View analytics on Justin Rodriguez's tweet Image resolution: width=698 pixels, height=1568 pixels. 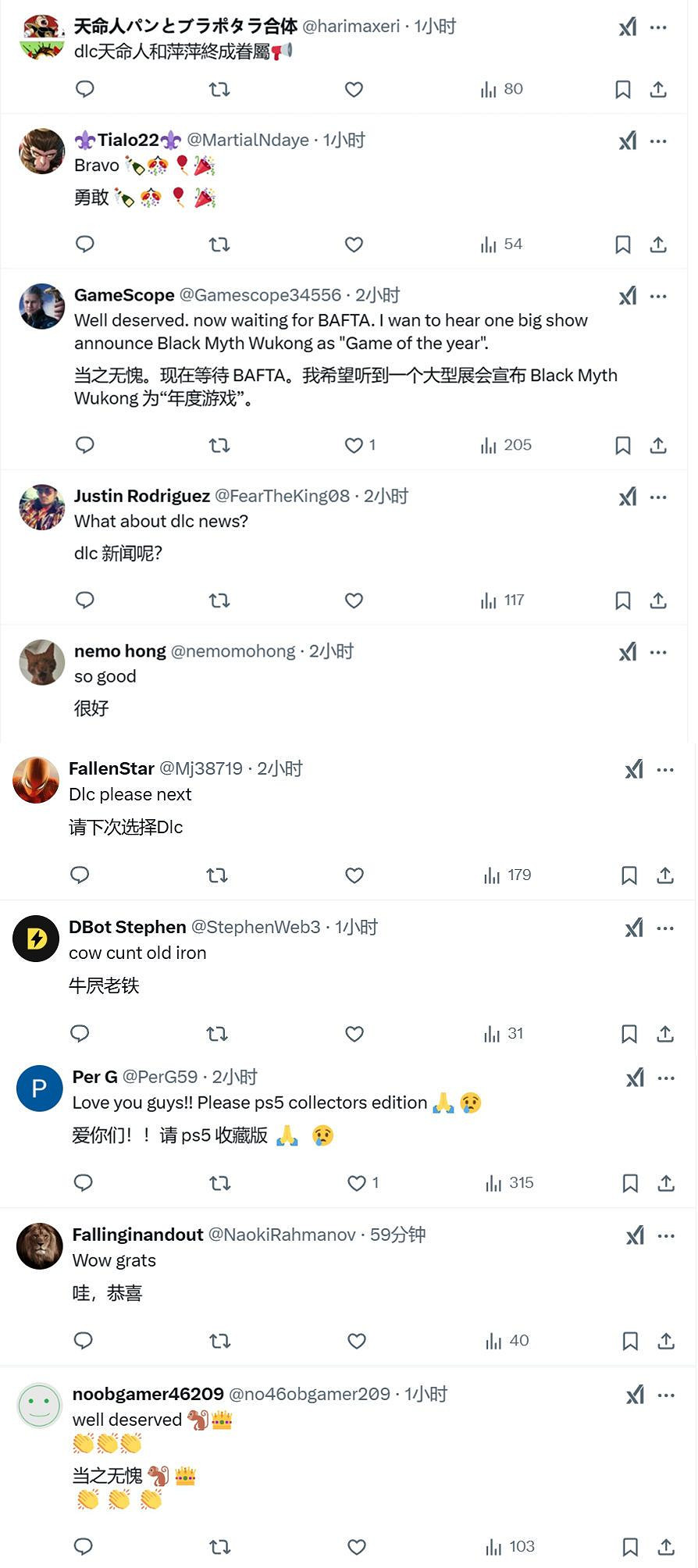click(502, 600)
